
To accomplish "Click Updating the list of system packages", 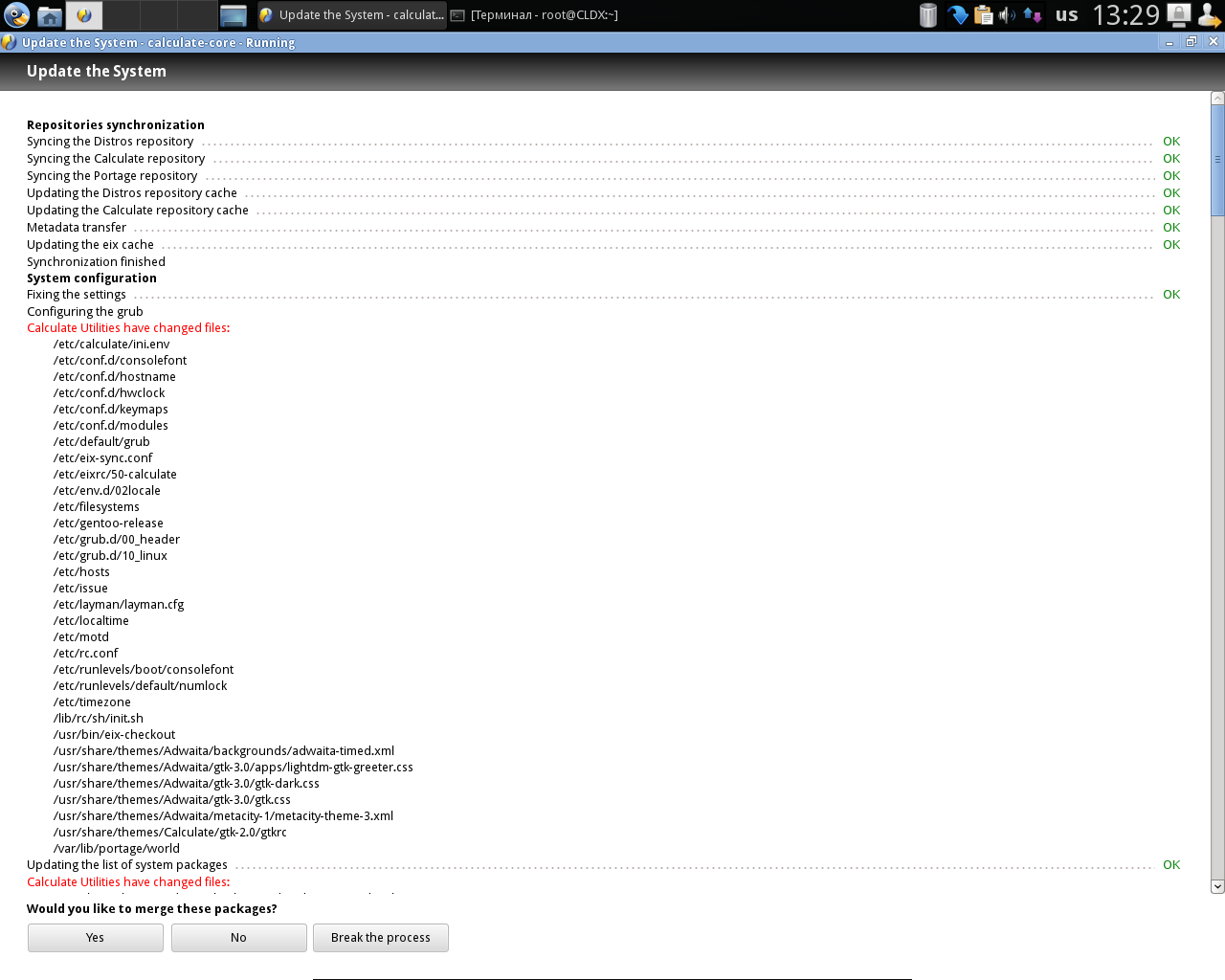I will [127, 865].
